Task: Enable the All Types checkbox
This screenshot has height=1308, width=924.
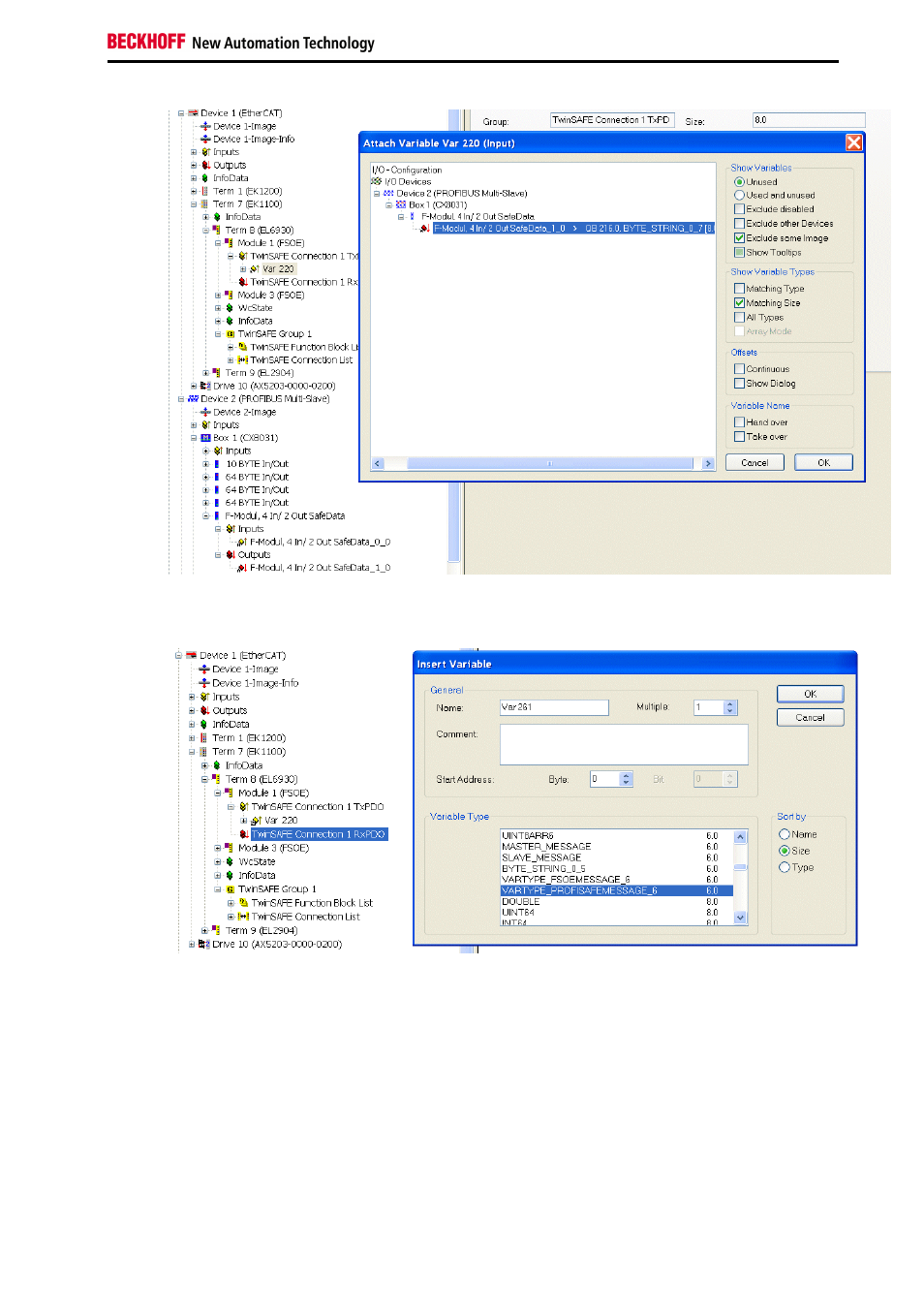Action: tap(739, 318)
